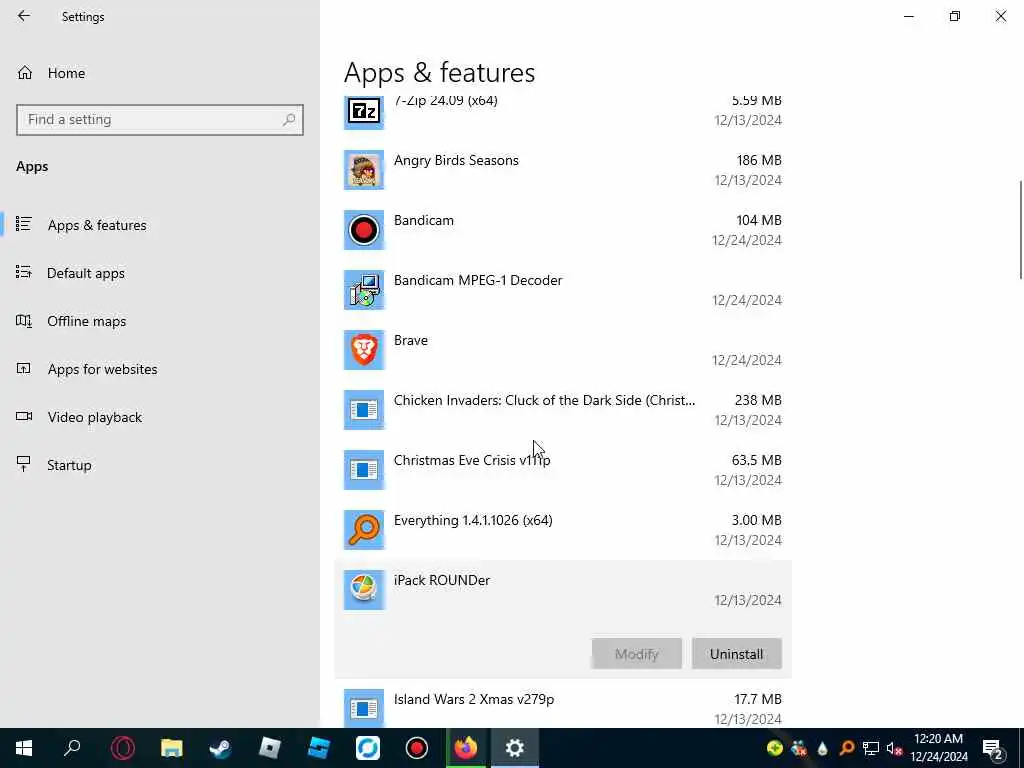Click the Island Wars 2 Xmas icon

pos(364,708)
